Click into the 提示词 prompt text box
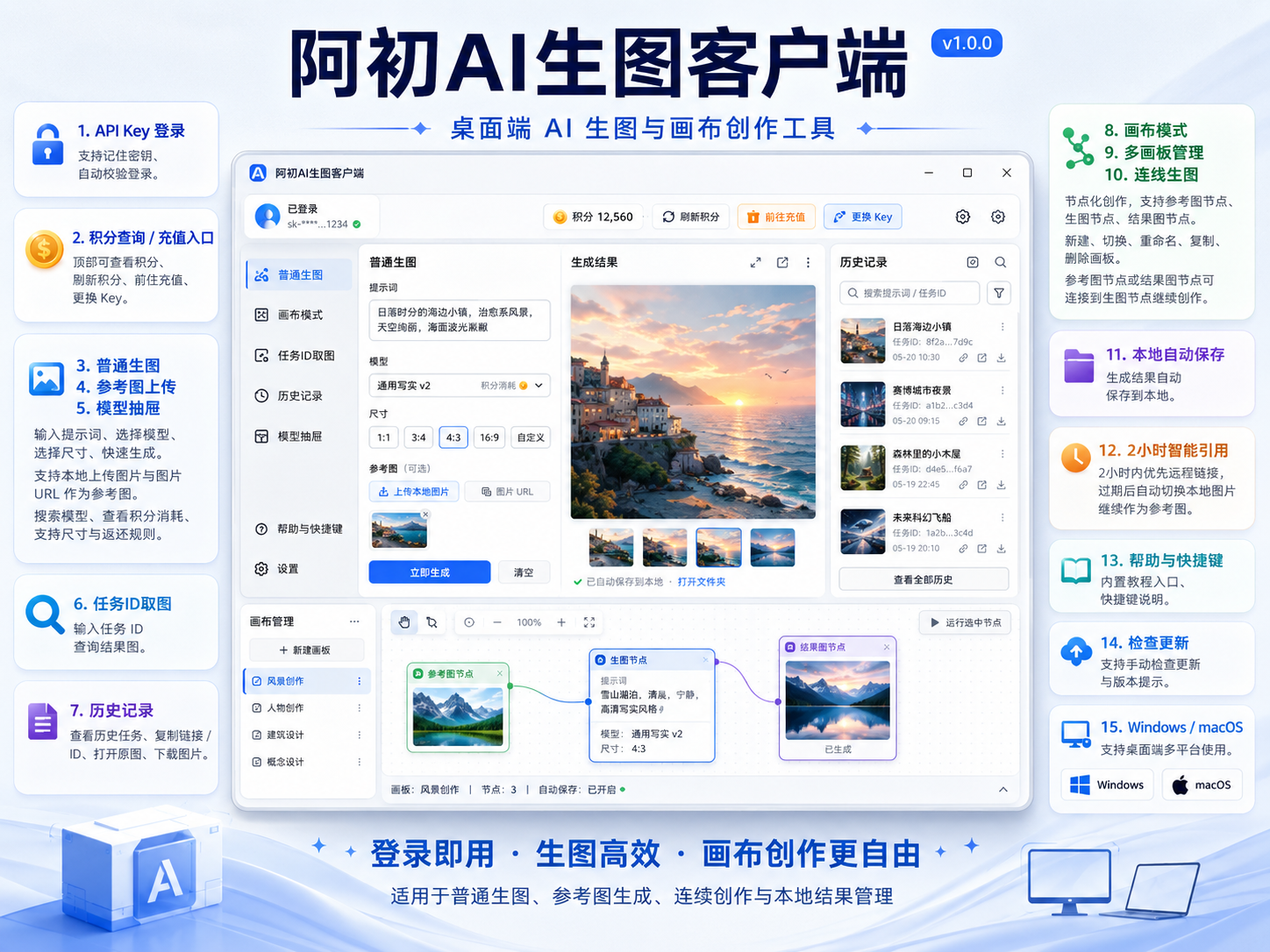The height and width of the screenshot is (952, 1270). coord(460,319)
